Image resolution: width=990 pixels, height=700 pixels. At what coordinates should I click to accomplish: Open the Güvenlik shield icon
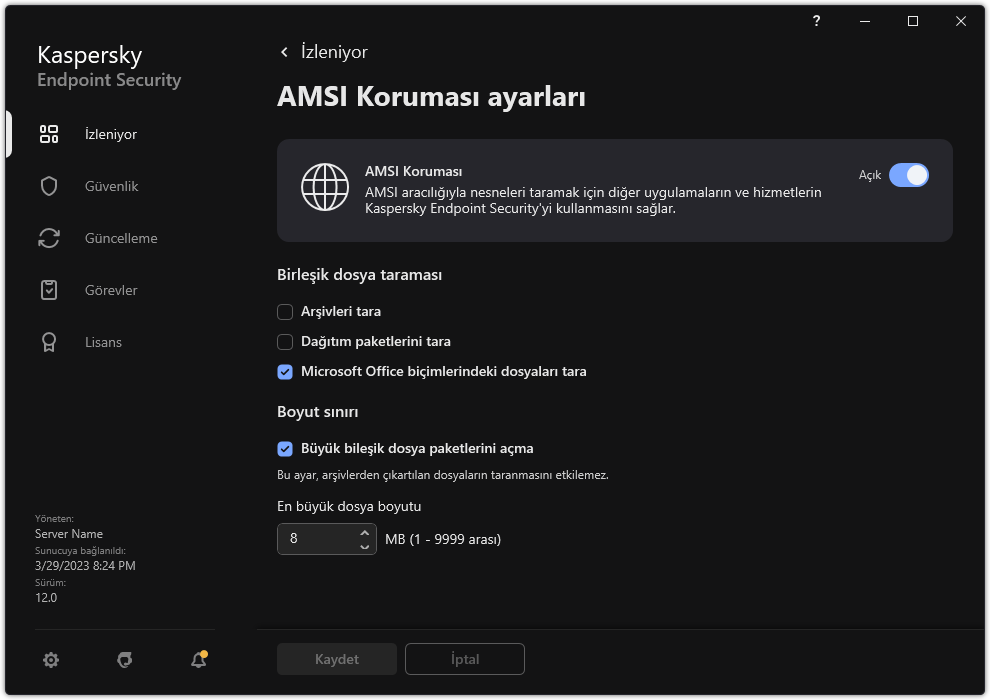point(49,186)
